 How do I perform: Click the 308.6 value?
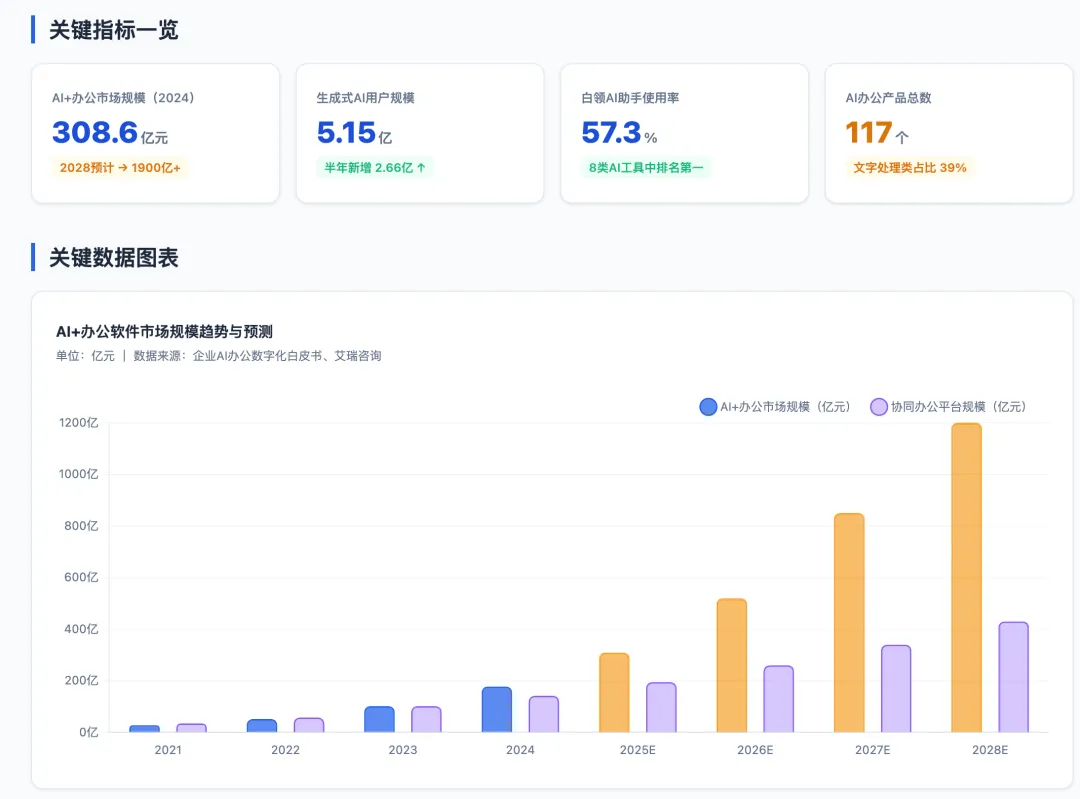[95, 132]
